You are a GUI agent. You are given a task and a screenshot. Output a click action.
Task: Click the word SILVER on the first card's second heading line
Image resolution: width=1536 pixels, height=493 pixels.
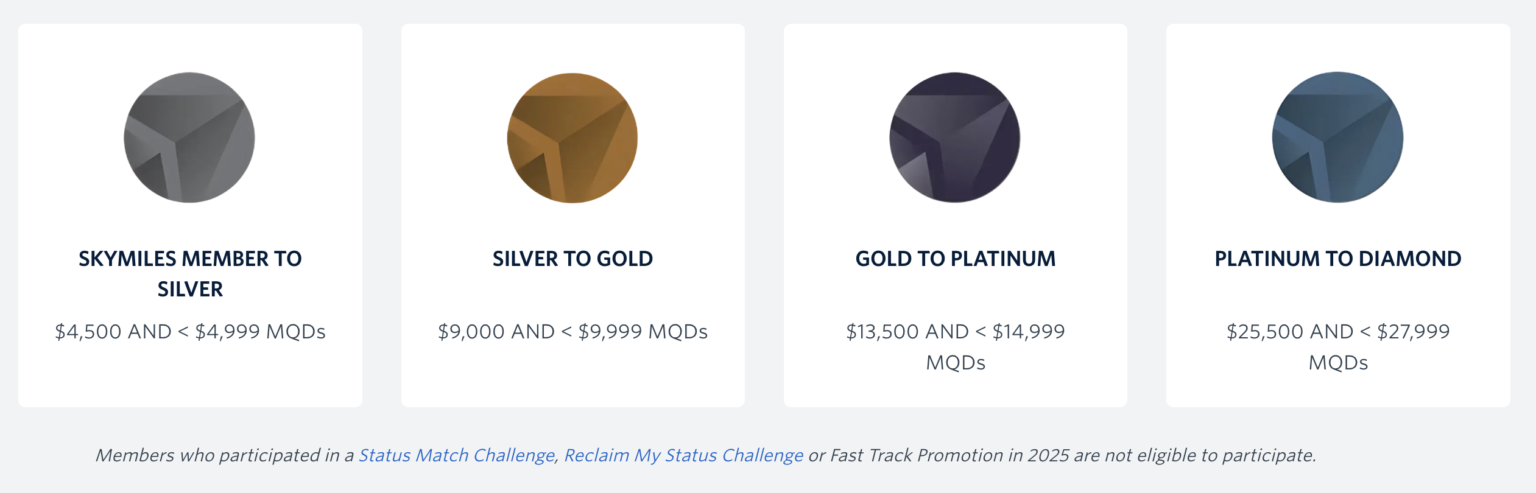[190, 289]
